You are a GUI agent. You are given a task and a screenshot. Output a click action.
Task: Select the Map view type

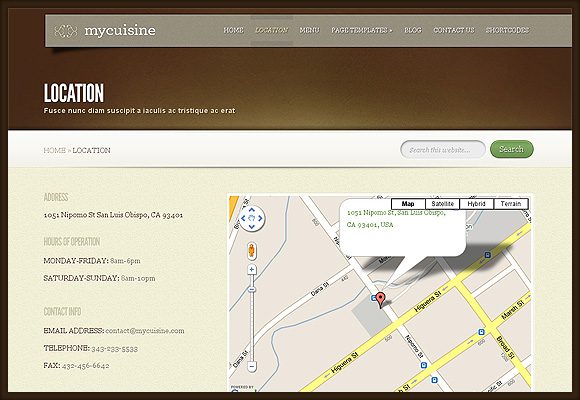[408, 204]
